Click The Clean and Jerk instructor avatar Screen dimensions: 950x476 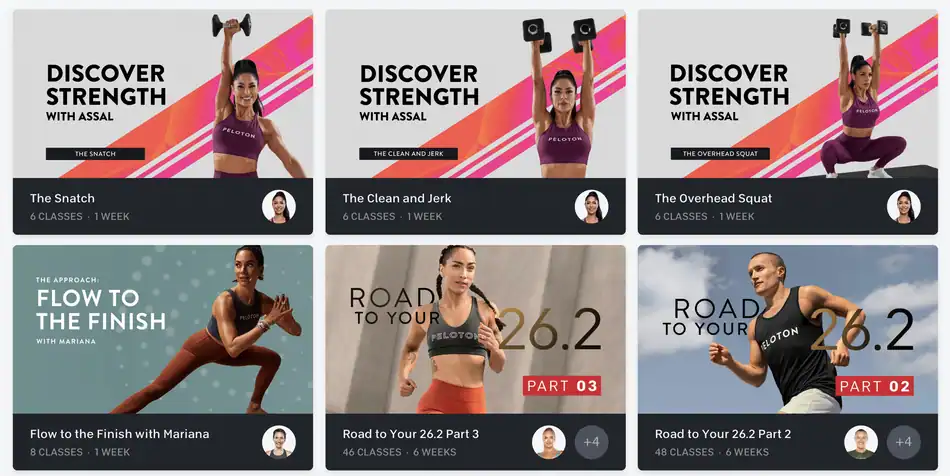click(591, 207)
